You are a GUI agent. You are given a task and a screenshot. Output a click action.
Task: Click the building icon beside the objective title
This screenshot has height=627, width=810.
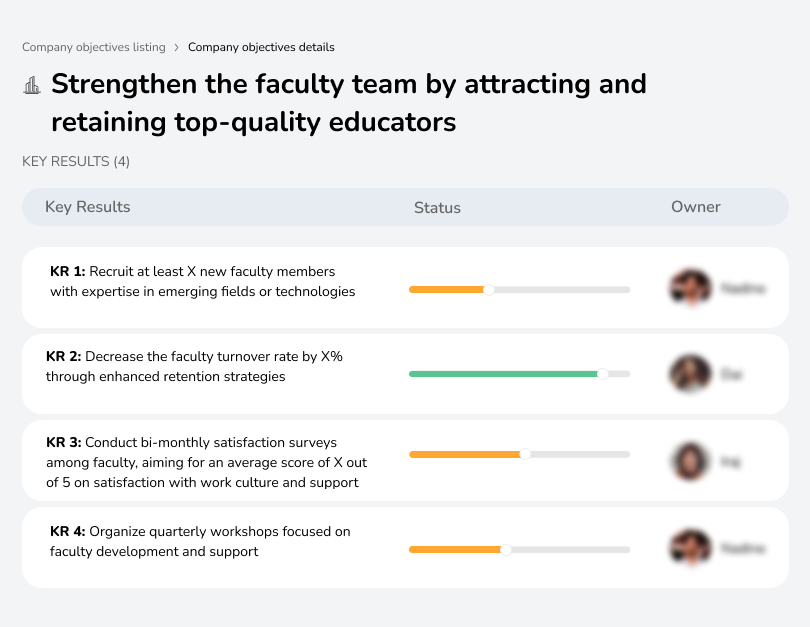[32, 86]
